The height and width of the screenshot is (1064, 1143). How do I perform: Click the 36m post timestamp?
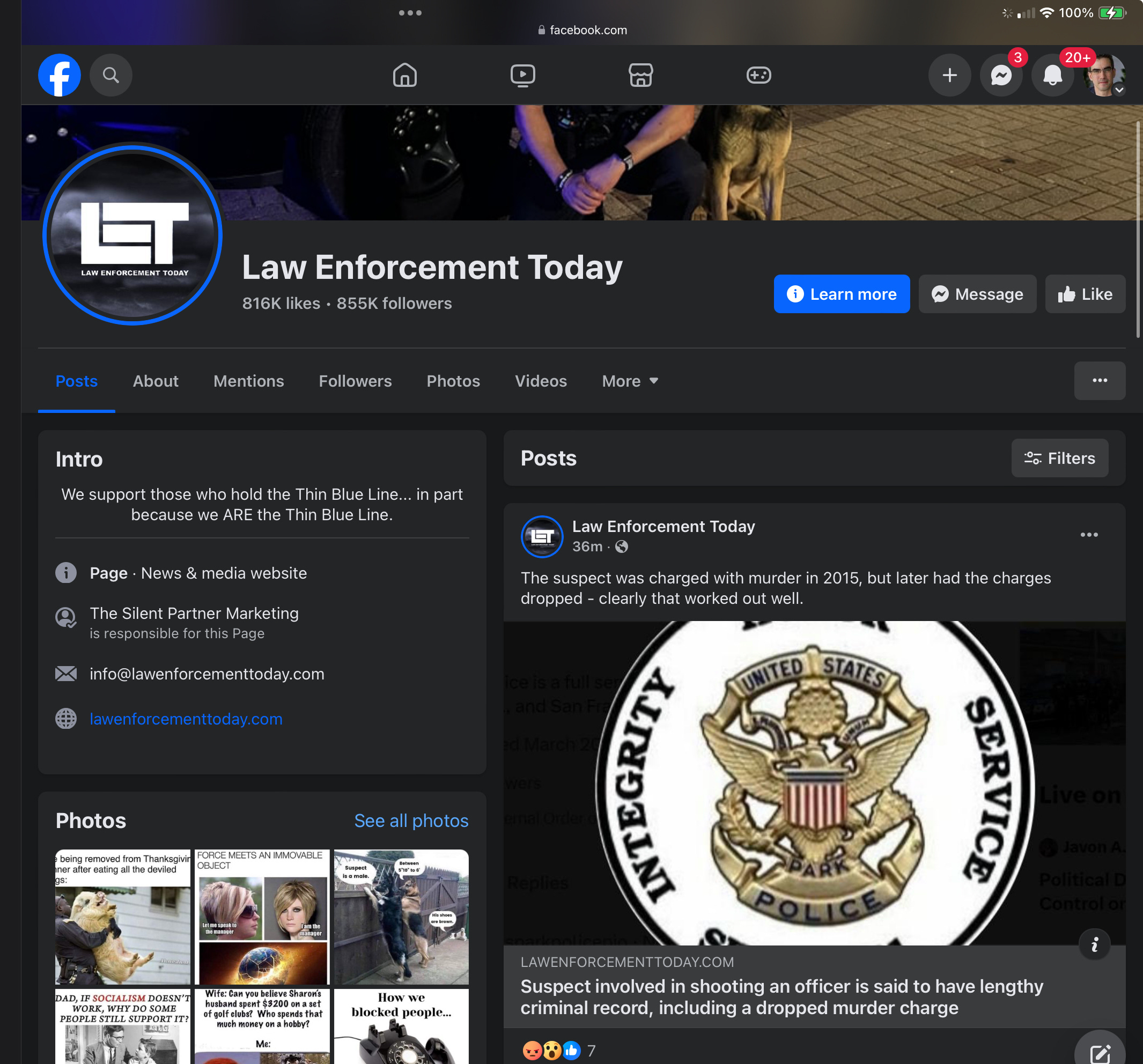tap(587, 546)
